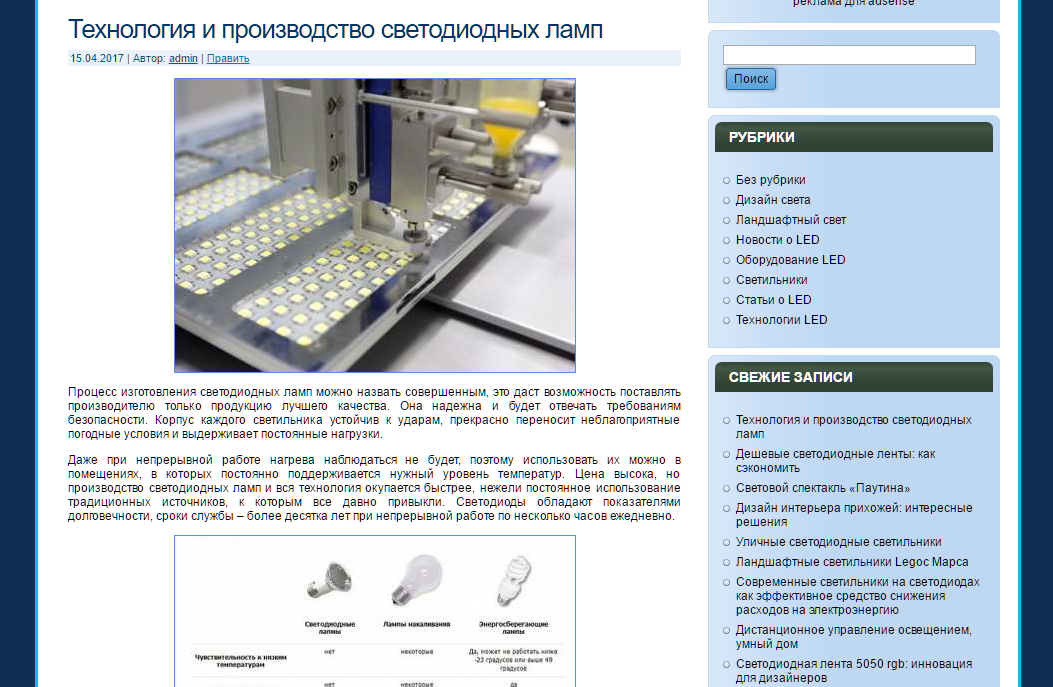Click the Поиск search button

[x=751, y=79]
